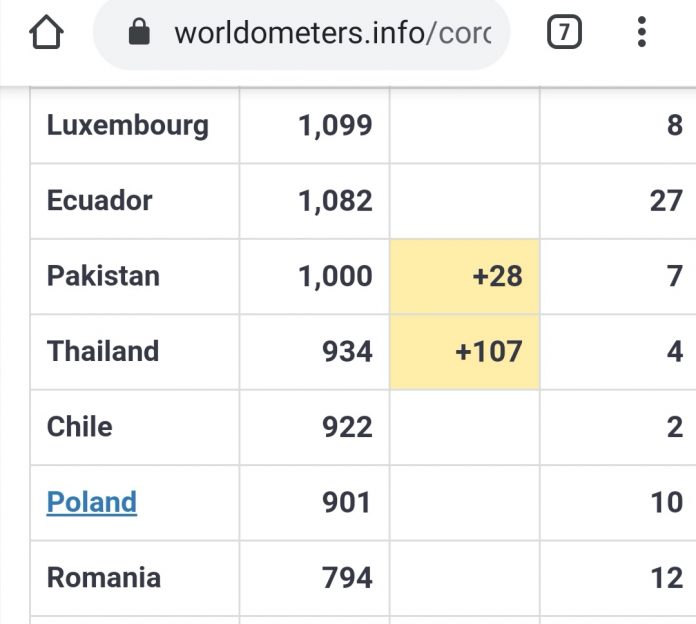The image size is (696, 624).
Task: Click Thailand's 934 cases value
Action: click(x=347, y=351)
